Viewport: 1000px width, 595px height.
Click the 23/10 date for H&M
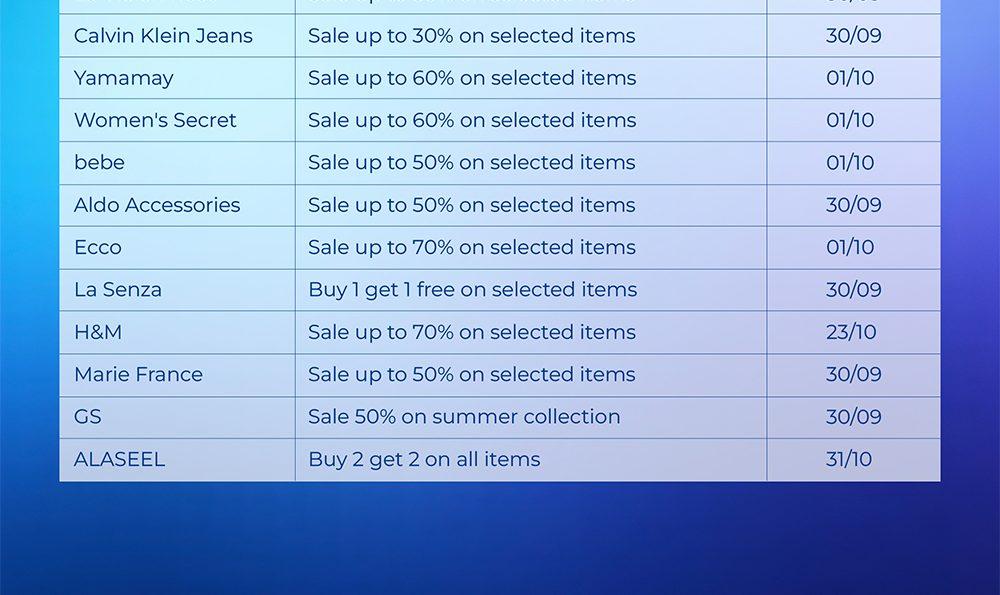click(x=851, y=332)
